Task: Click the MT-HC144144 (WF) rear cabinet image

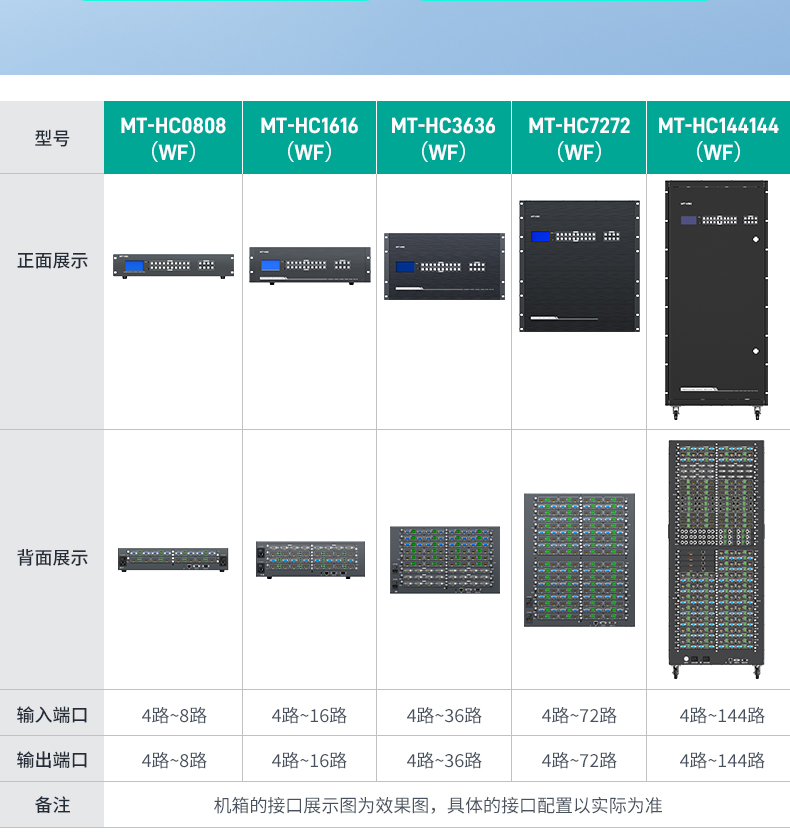Action: pos(716,559)
